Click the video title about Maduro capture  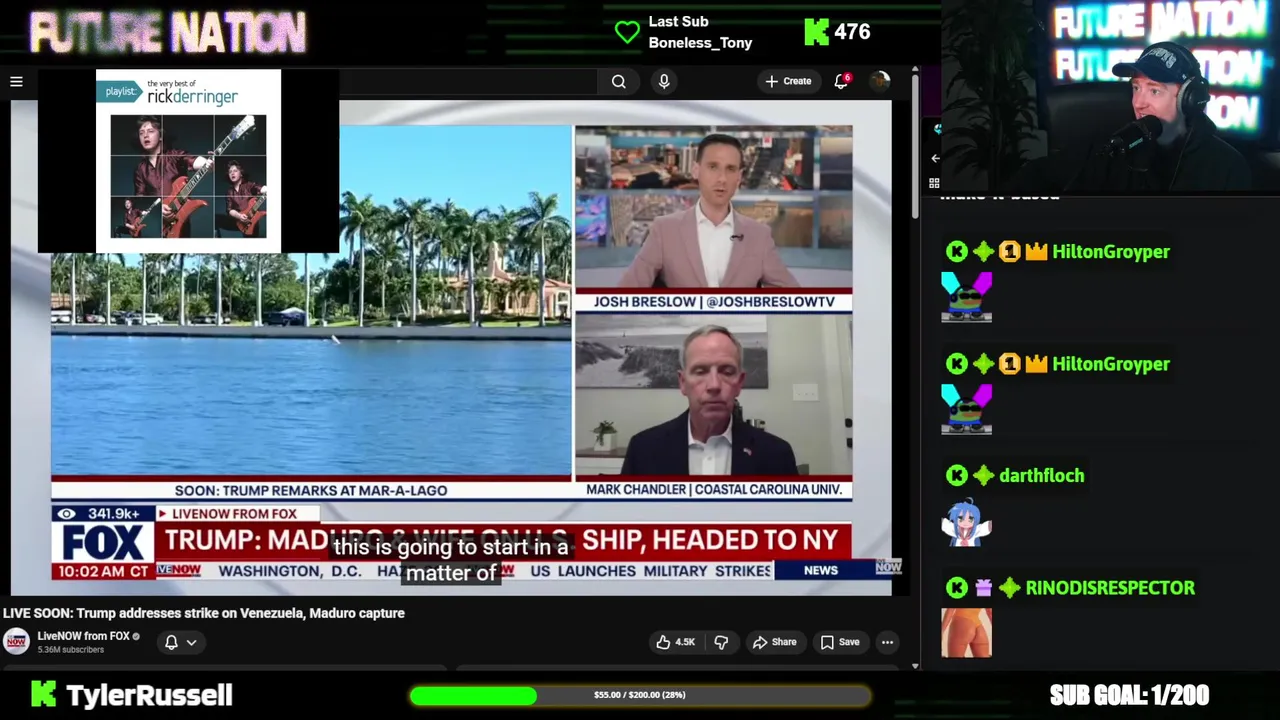pyautogui.click(x=204, y=613)
